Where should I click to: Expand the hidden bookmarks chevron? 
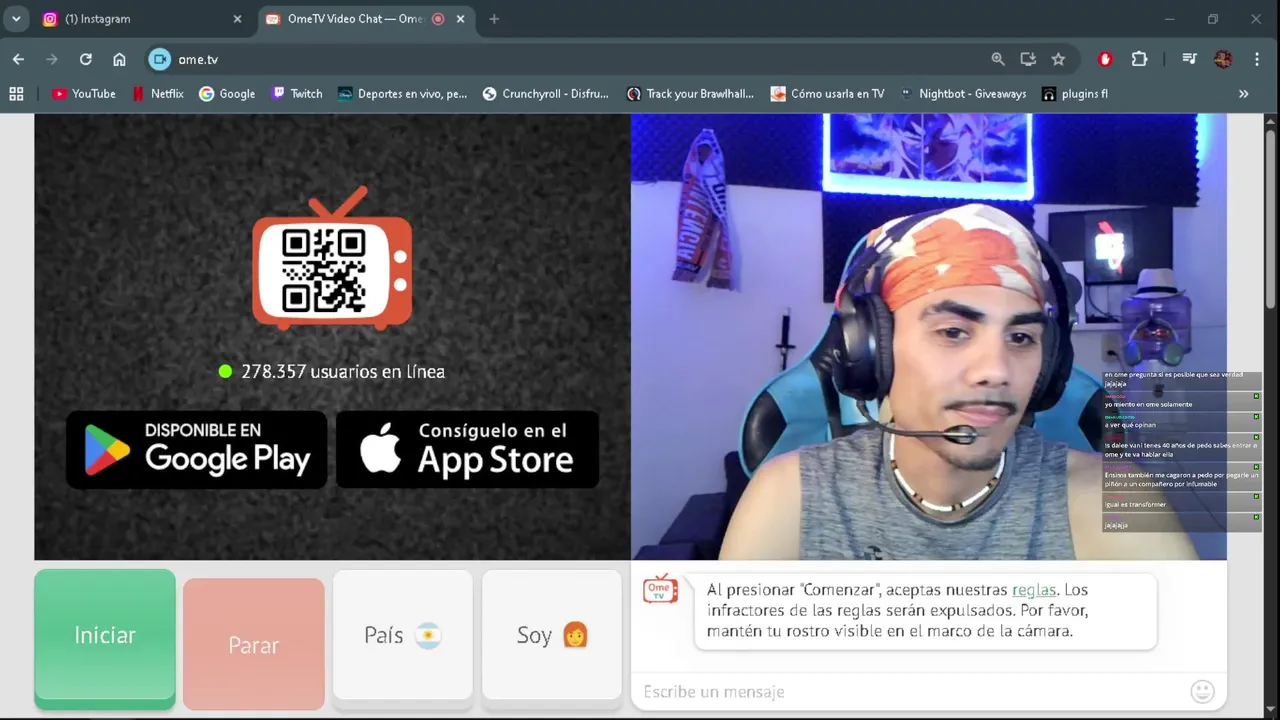(1243, 93)
